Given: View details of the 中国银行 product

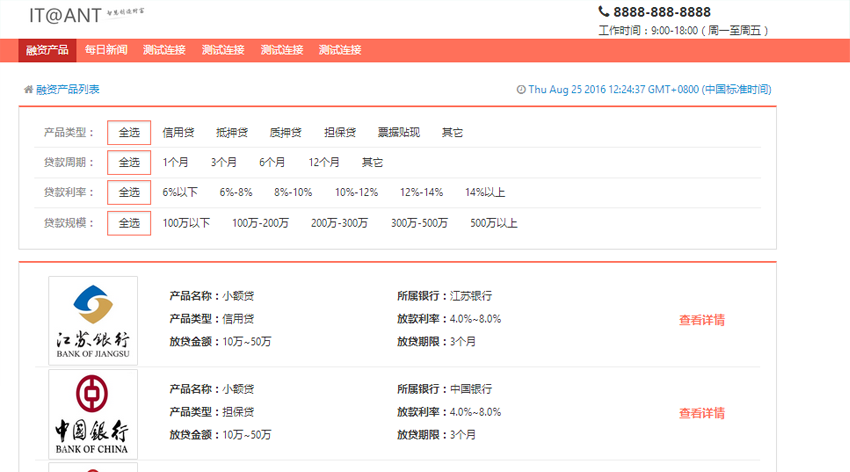Looking at the screenshot, I should pos(702,413).
